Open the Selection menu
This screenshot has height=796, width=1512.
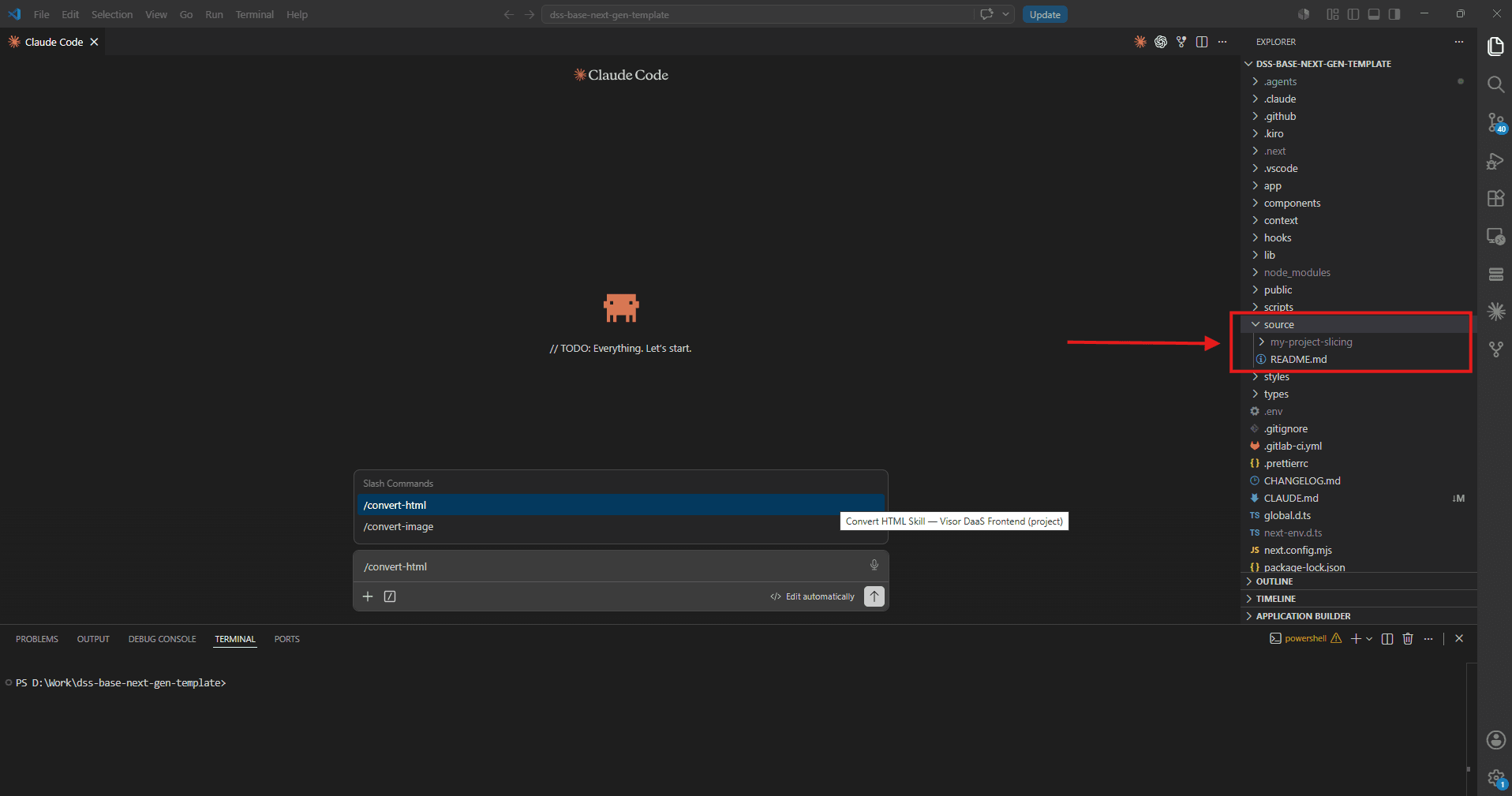(112, 14)
